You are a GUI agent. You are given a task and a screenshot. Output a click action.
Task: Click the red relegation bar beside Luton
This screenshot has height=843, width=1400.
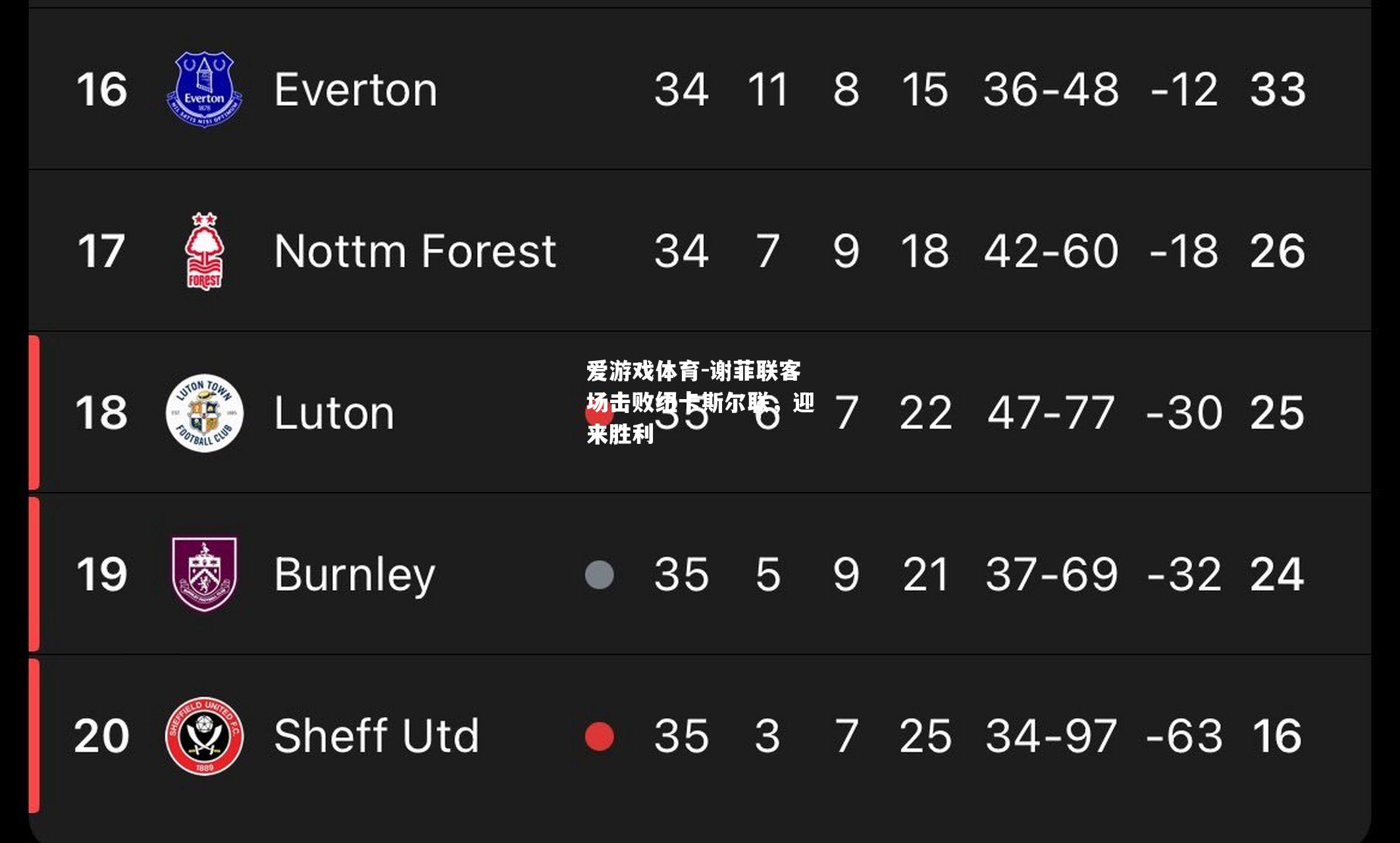pos(34,412)
